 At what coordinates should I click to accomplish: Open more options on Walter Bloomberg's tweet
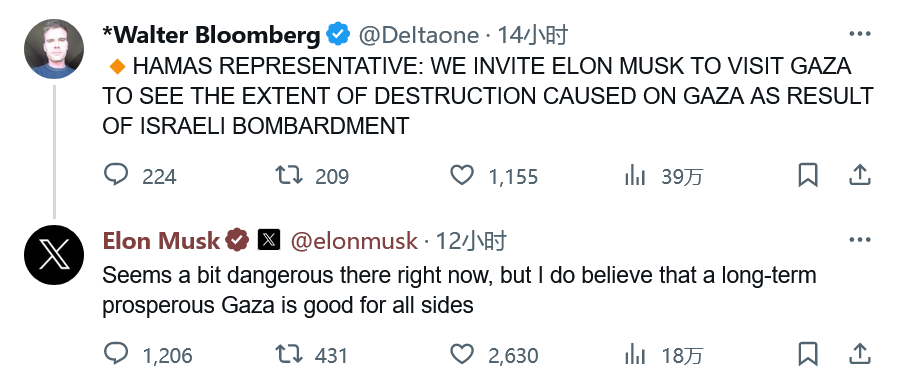859,34
